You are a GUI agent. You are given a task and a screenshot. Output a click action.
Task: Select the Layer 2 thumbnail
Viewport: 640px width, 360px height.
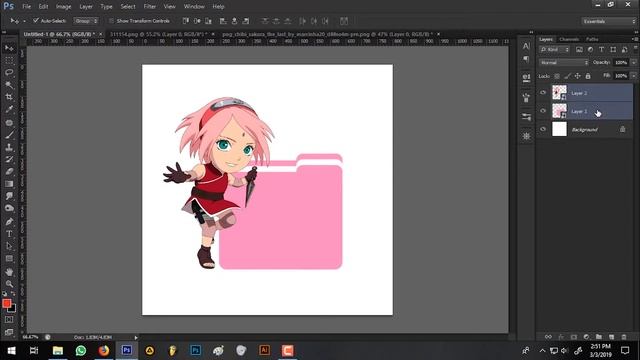pos(559,92)
